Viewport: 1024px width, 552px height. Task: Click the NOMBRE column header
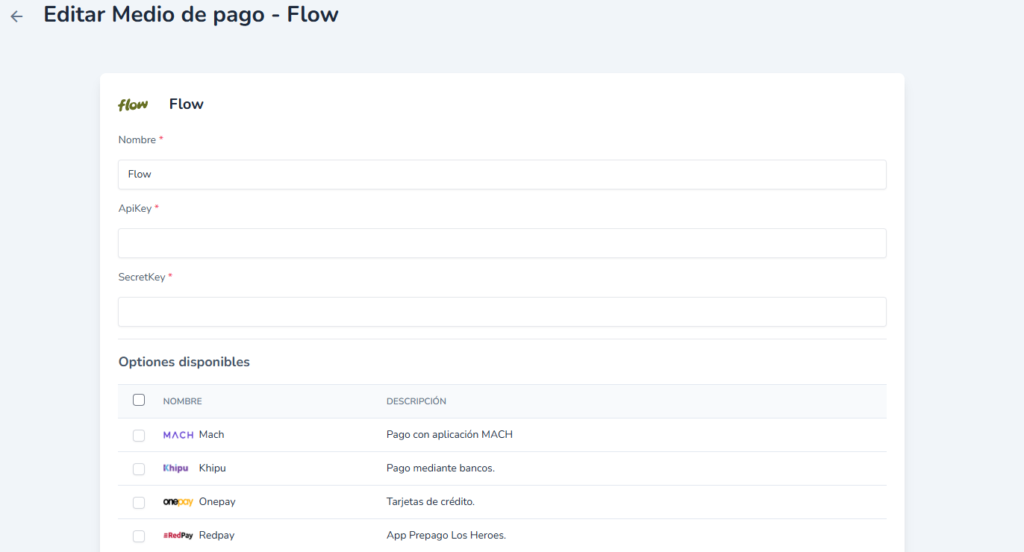tap(182, 401)
